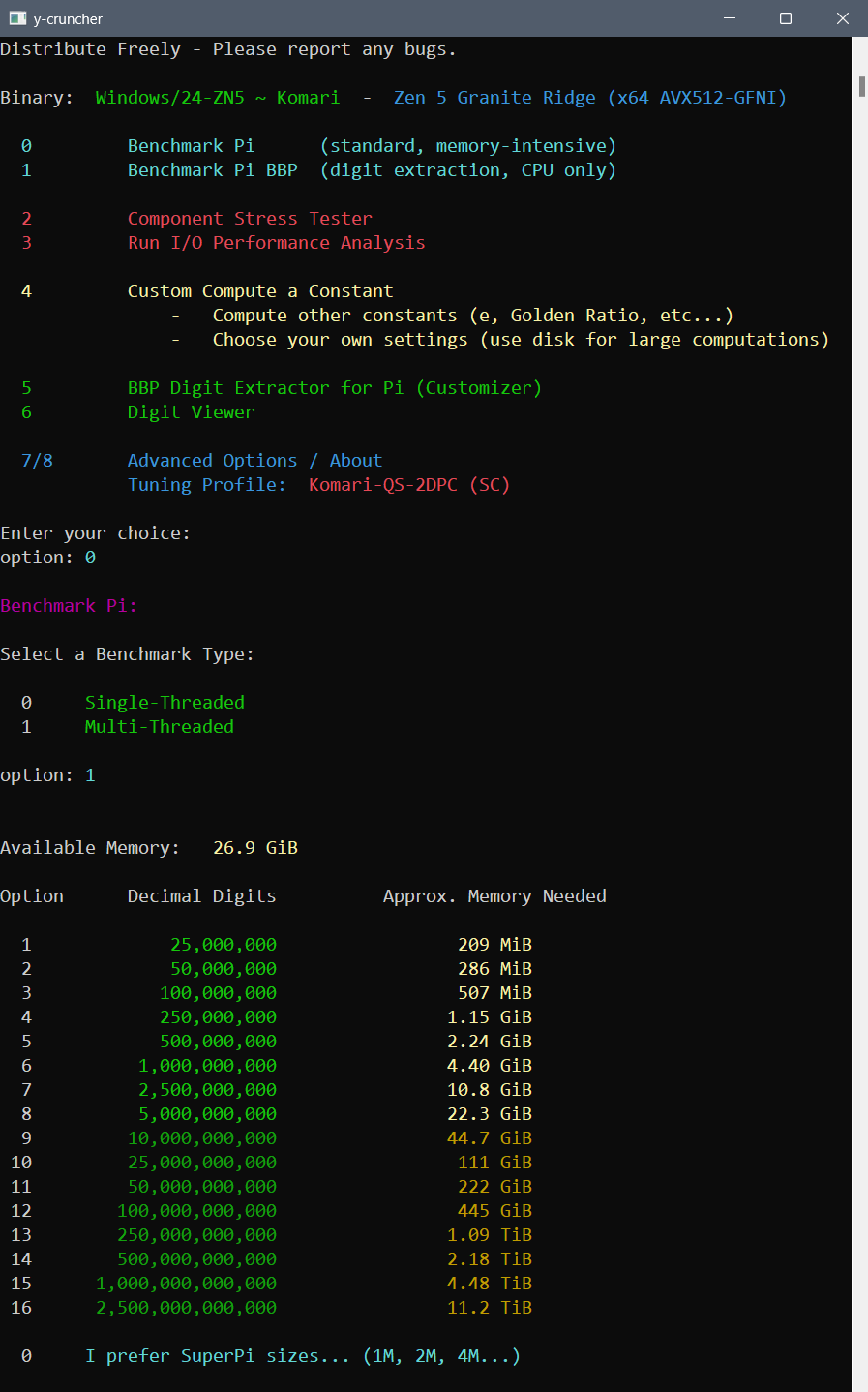This screenshot has width=868, height=1392.
Task: Close the y-cruncher window
Action: coord(842,18)
